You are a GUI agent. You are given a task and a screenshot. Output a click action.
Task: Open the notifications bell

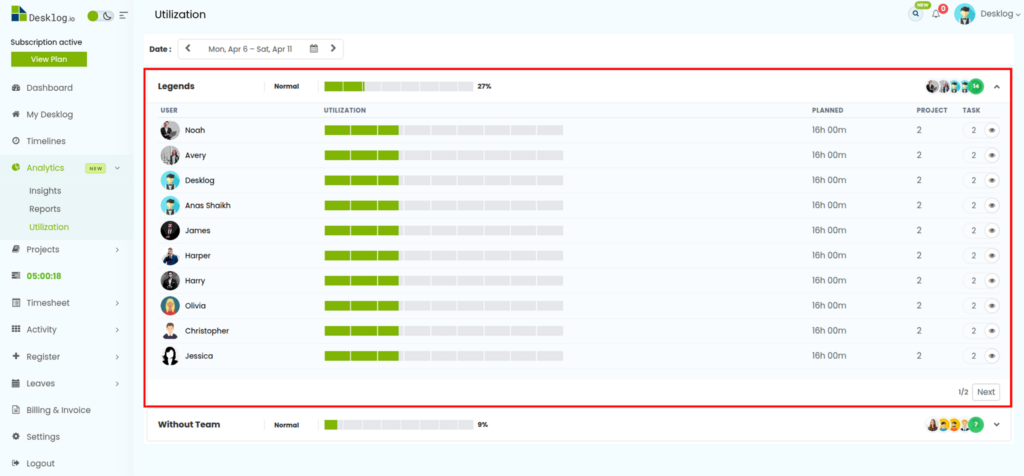[x=936, y=14]
